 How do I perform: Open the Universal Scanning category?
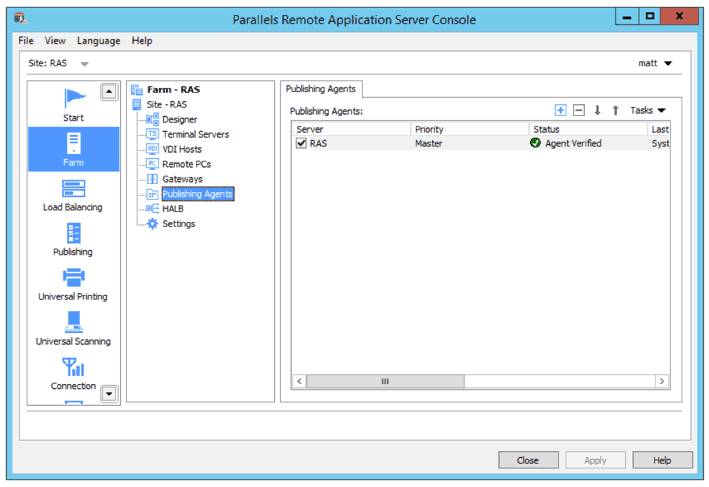(x=73, y=329)
